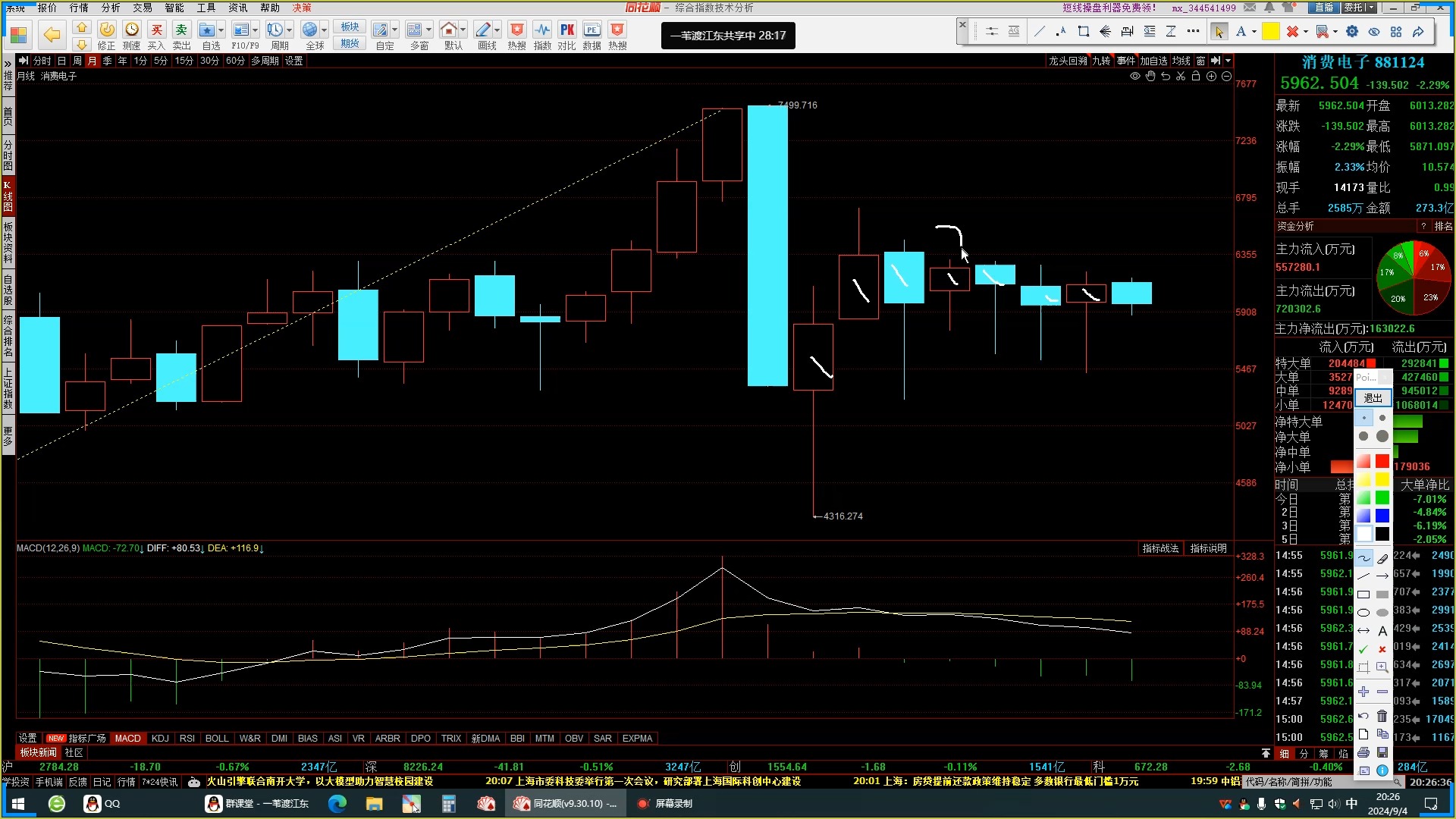This screenshot has width=1456, height=819.
Task: Open the 指数 index icon
Action: pyautogui.click(x=542, y=35)
